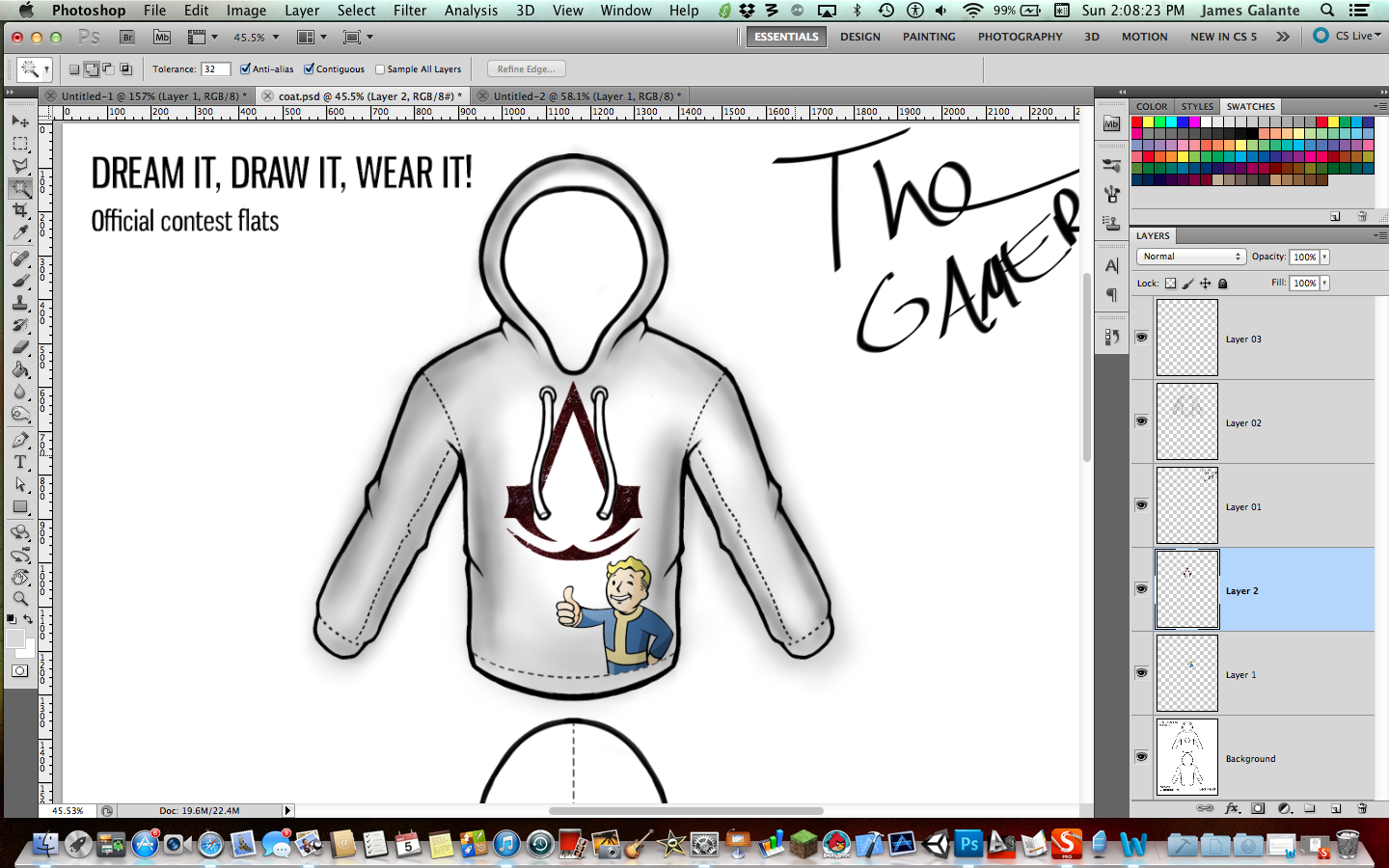Select the Paint Bucket tool
Screen dimensions: 1389x868
(x=20, y=369)
